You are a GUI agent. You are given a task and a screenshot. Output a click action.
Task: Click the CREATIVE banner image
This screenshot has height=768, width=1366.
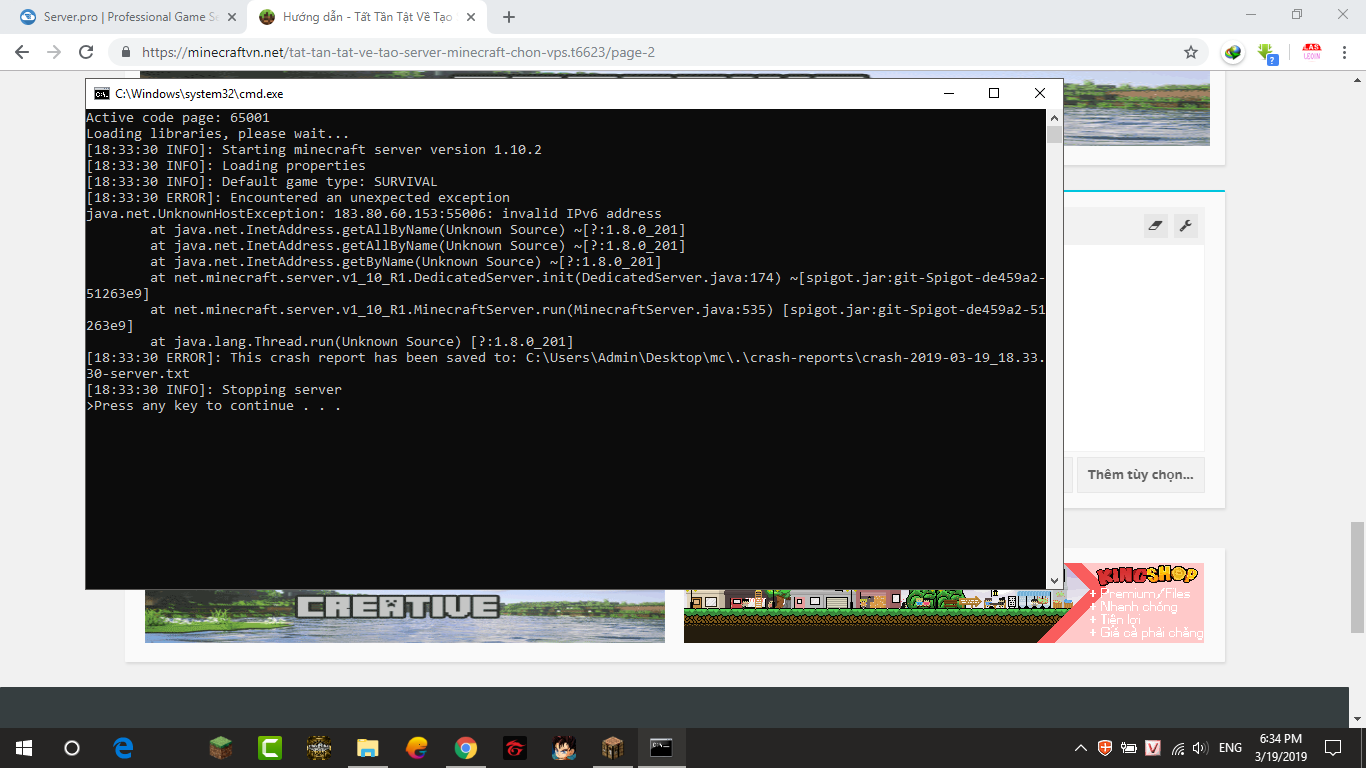pyautogui.click(x=405, y=616)
